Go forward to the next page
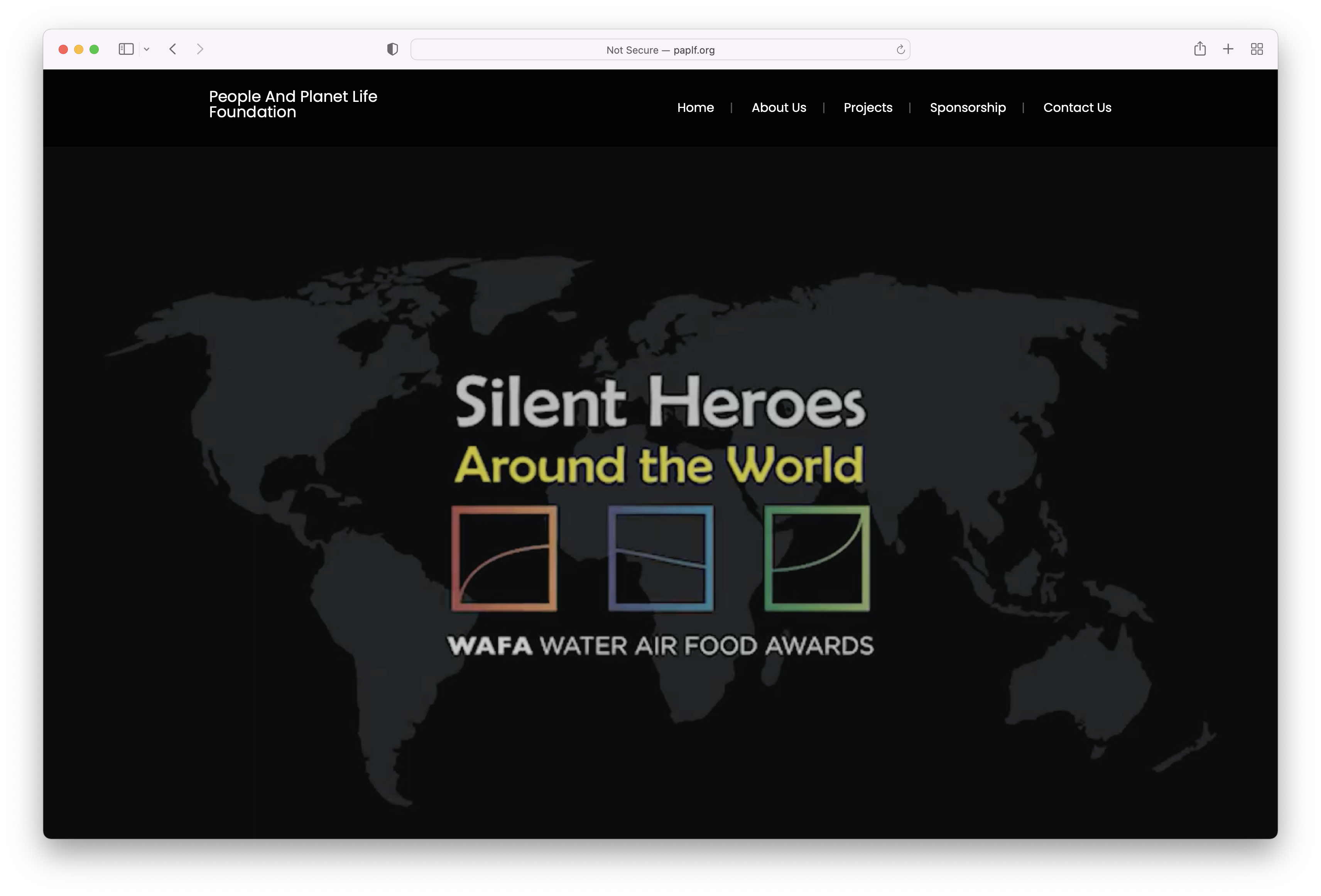 tap(199, 49)
